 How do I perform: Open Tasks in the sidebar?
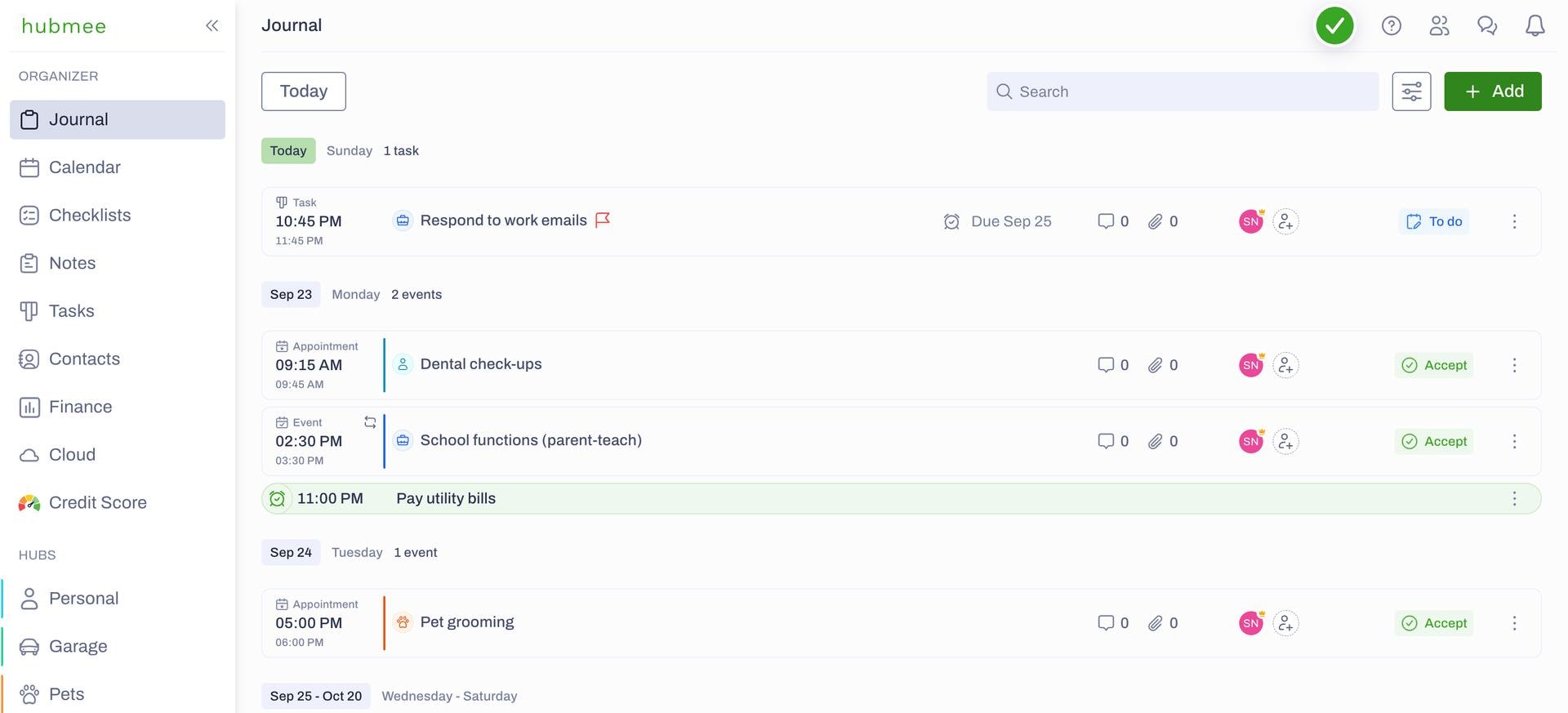click(x=118, y=311)
